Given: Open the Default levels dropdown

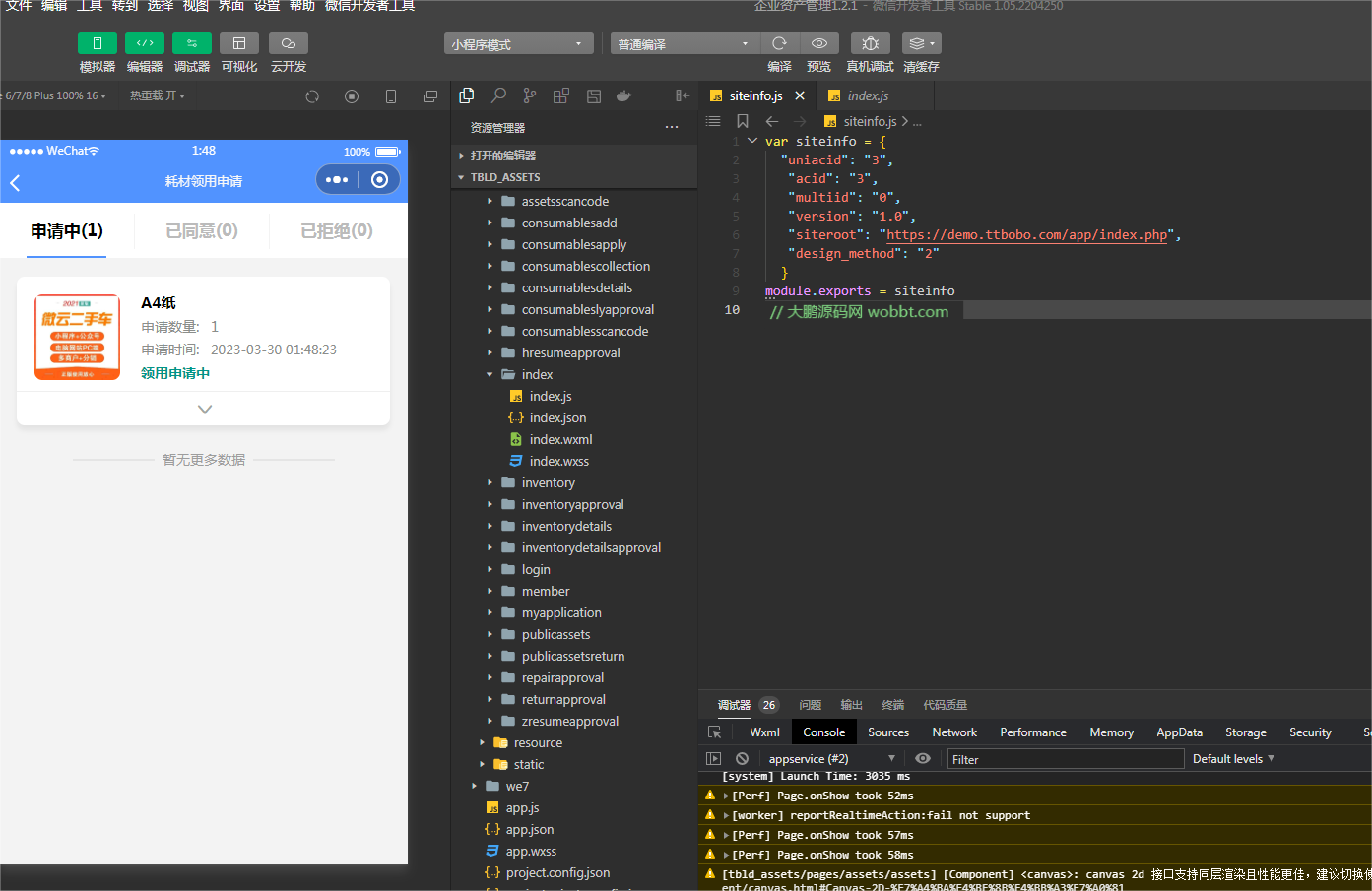Looking at the screenshot, I should click(x=1233, y=759).
